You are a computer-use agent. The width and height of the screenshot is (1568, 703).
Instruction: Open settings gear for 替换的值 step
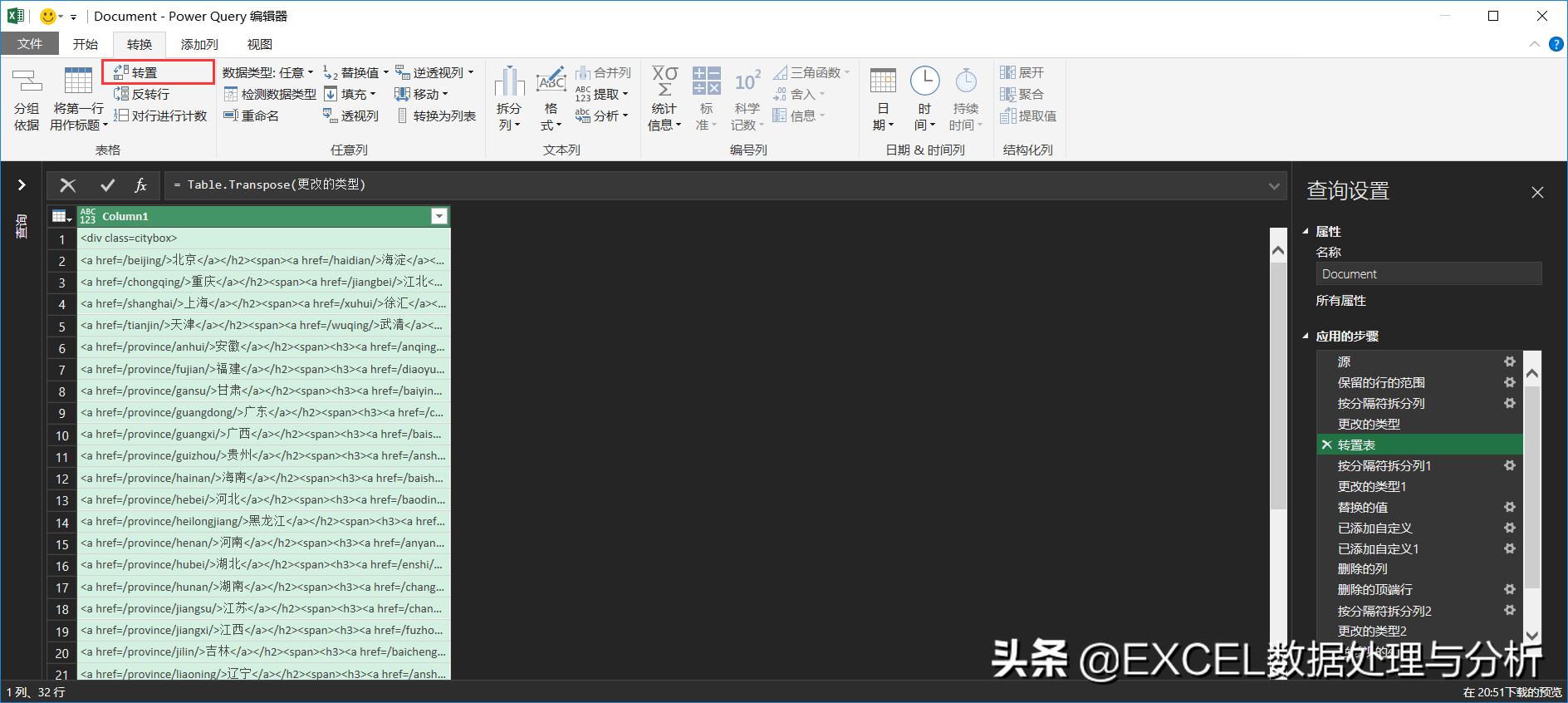[1510, 507]
